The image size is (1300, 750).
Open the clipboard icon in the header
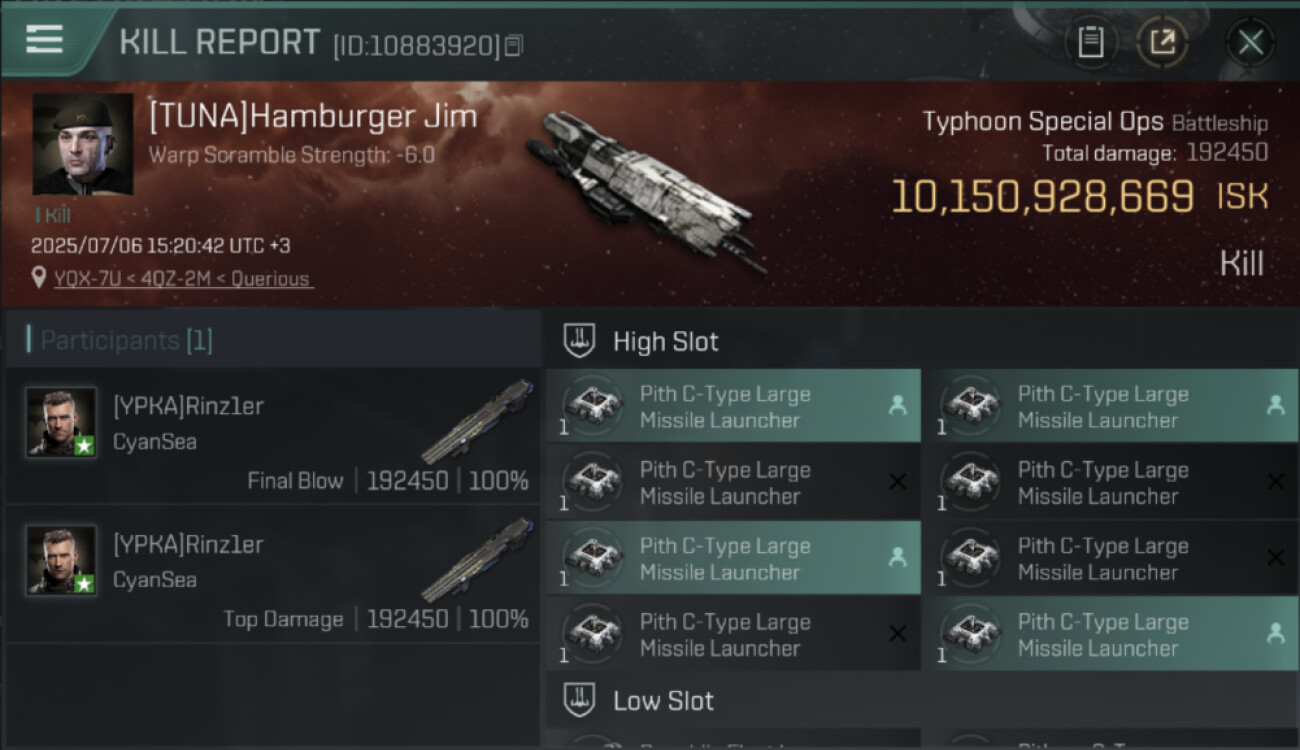point(1090,43)
